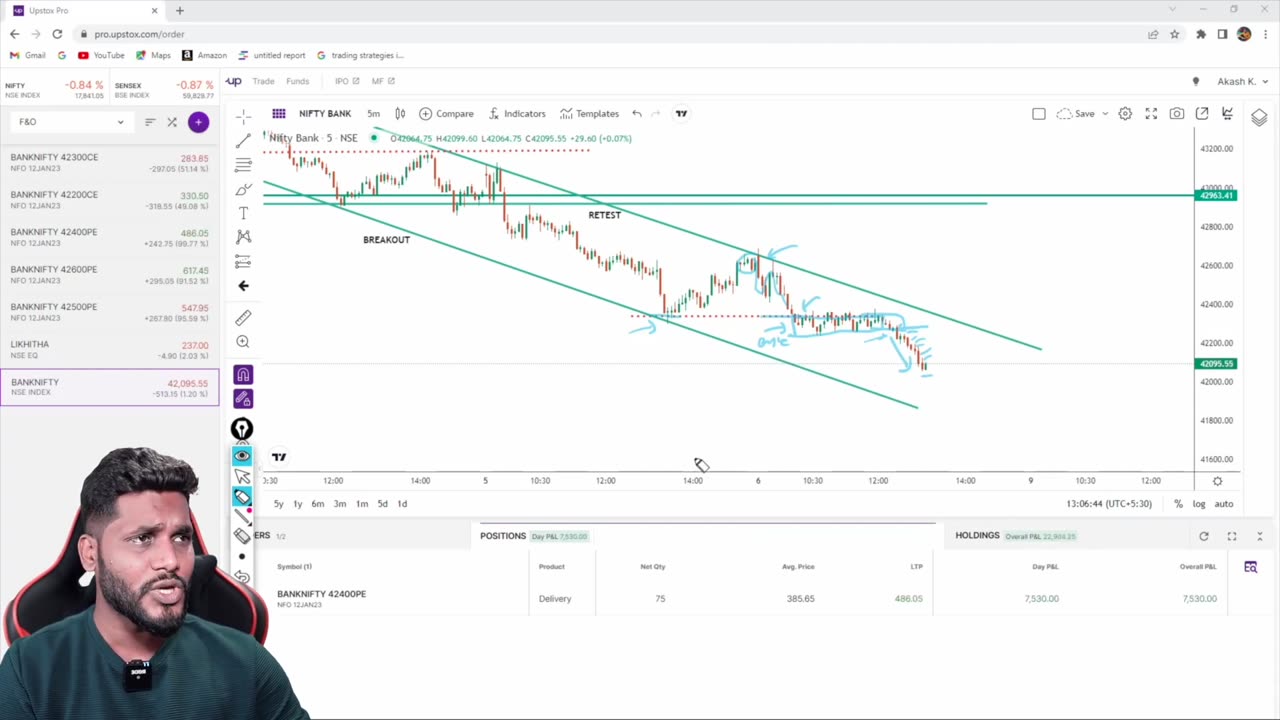The width and height of the screenshot is (1280, 720).
Task: Select LIKHITHA in the watchlist
Action: point(110,350)
